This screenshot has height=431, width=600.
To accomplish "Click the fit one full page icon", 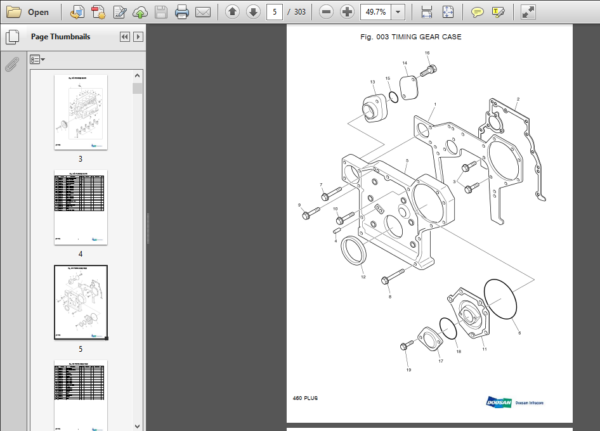I will (448, 12).
